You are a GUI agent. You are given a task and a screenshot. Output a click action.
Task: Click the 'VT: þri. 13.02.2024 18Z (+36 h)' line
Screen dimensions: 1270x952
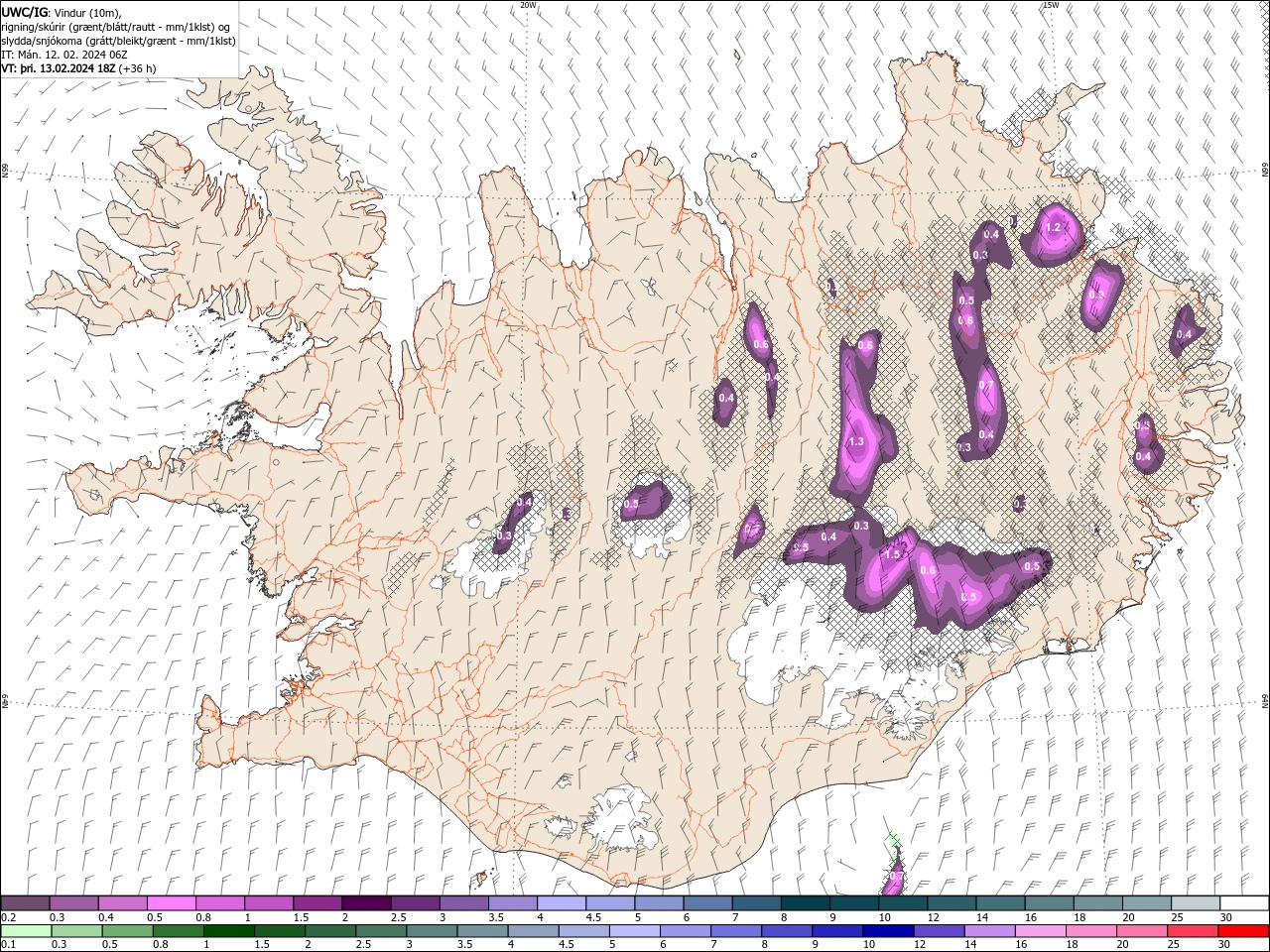coord(78,68)
